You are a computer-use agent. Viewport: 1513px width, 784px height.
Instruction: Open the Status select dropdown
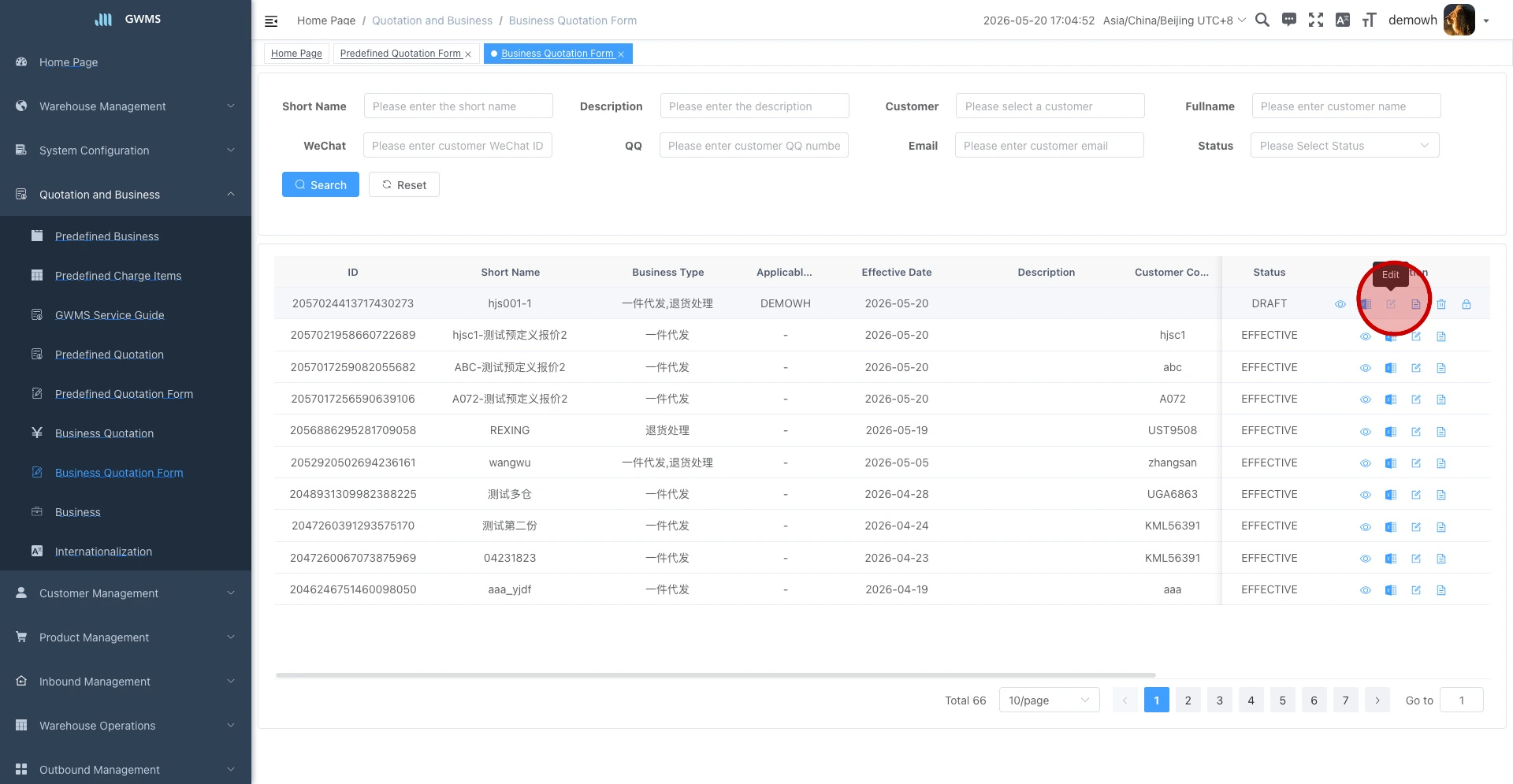(1344, 146)
